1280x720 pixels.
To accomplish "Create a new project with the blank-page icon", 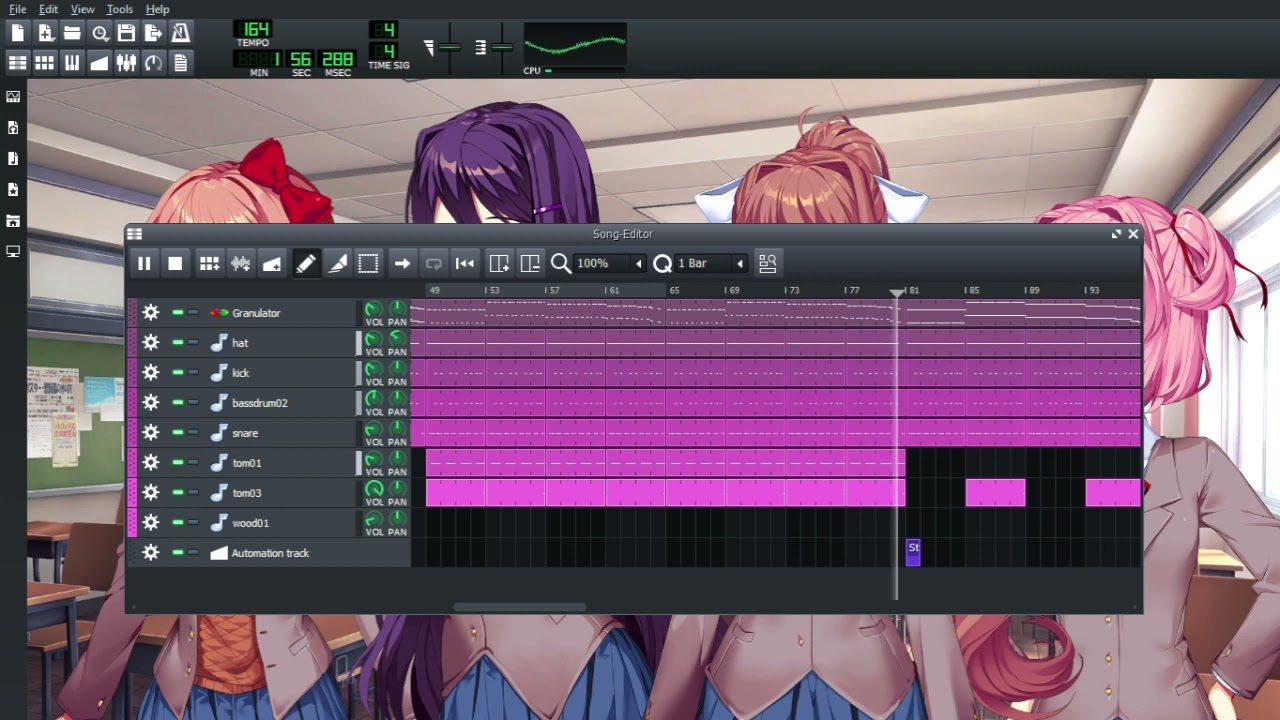I will [18, 33].
